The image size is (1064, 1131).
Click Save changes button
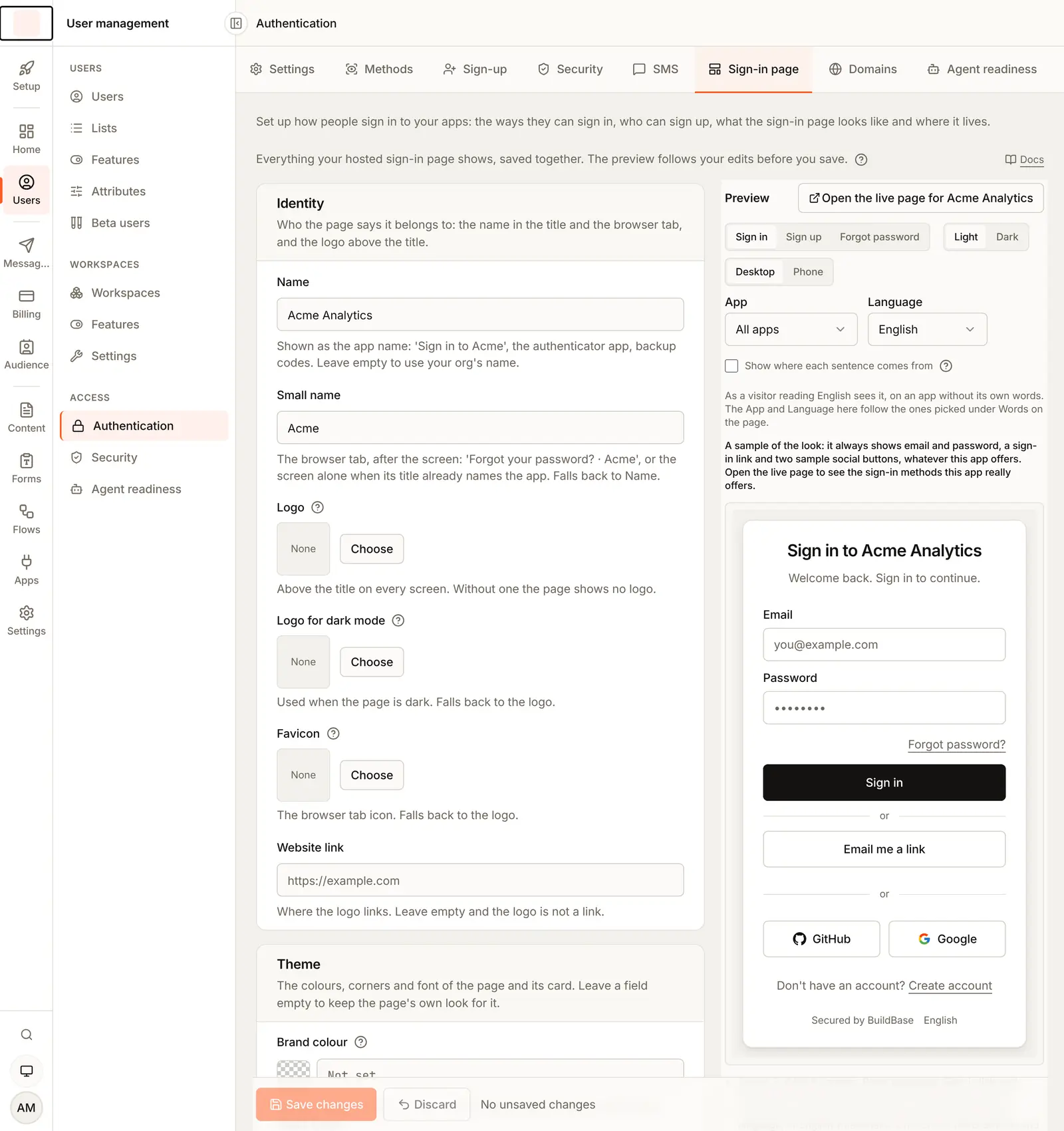[x=316, y=1104]
